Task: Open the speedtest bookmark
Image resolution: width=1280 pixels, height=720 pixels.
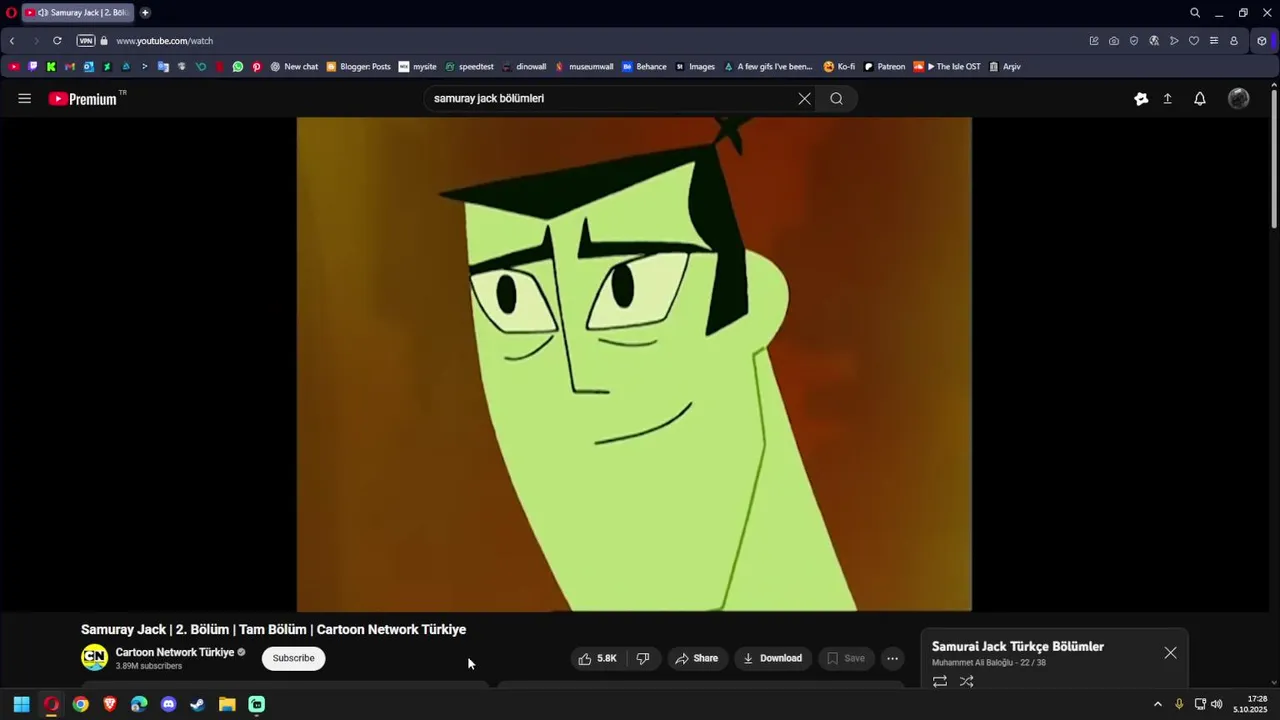Action: click(x=469, y=67)
